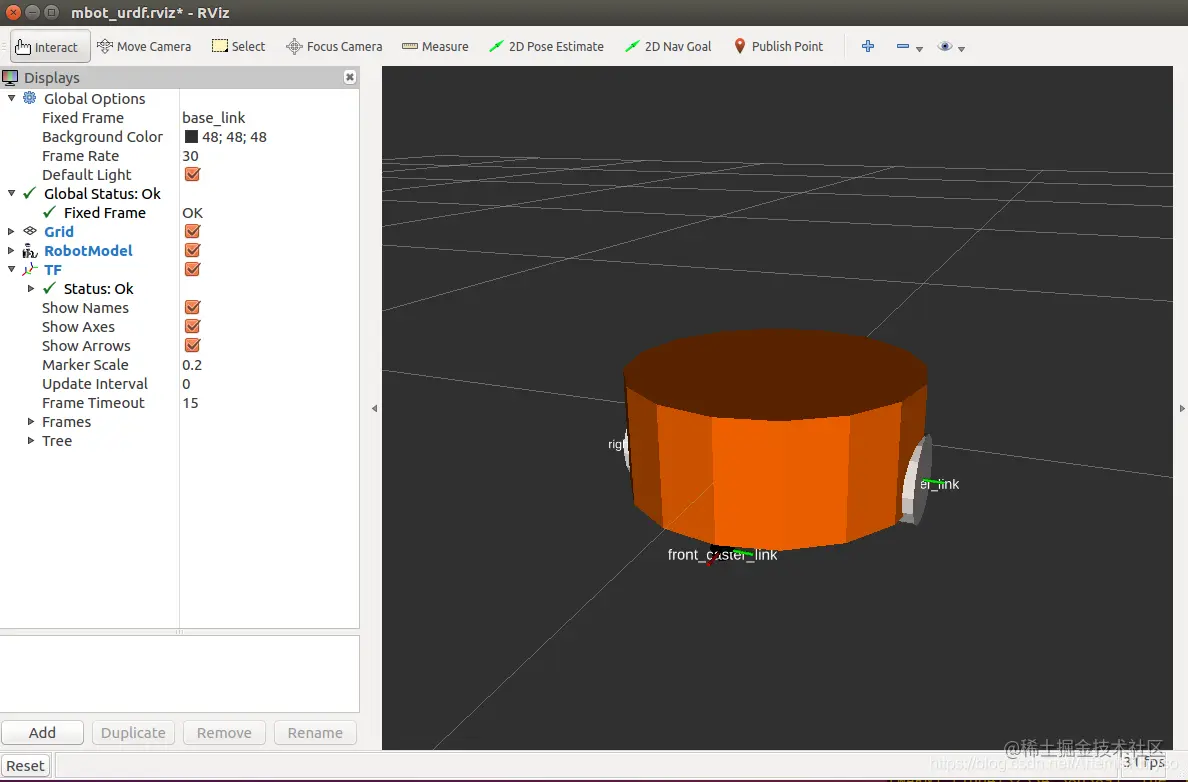The image size is (1188, 782).
Task: Click the Duplicate button
Action: (133, 733)
